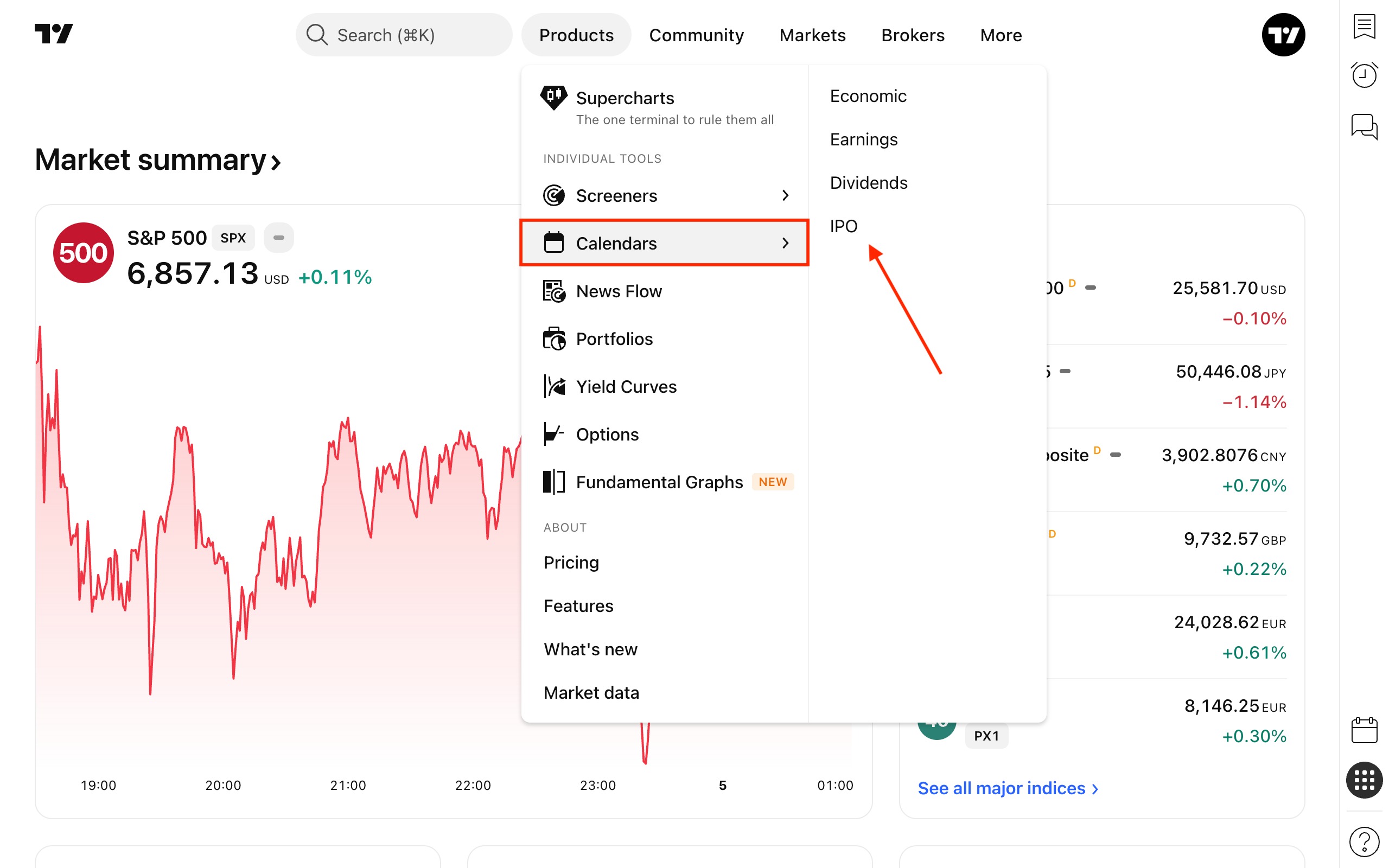
Task: Open the Market summary heading chevron
Action: [276, 162]
